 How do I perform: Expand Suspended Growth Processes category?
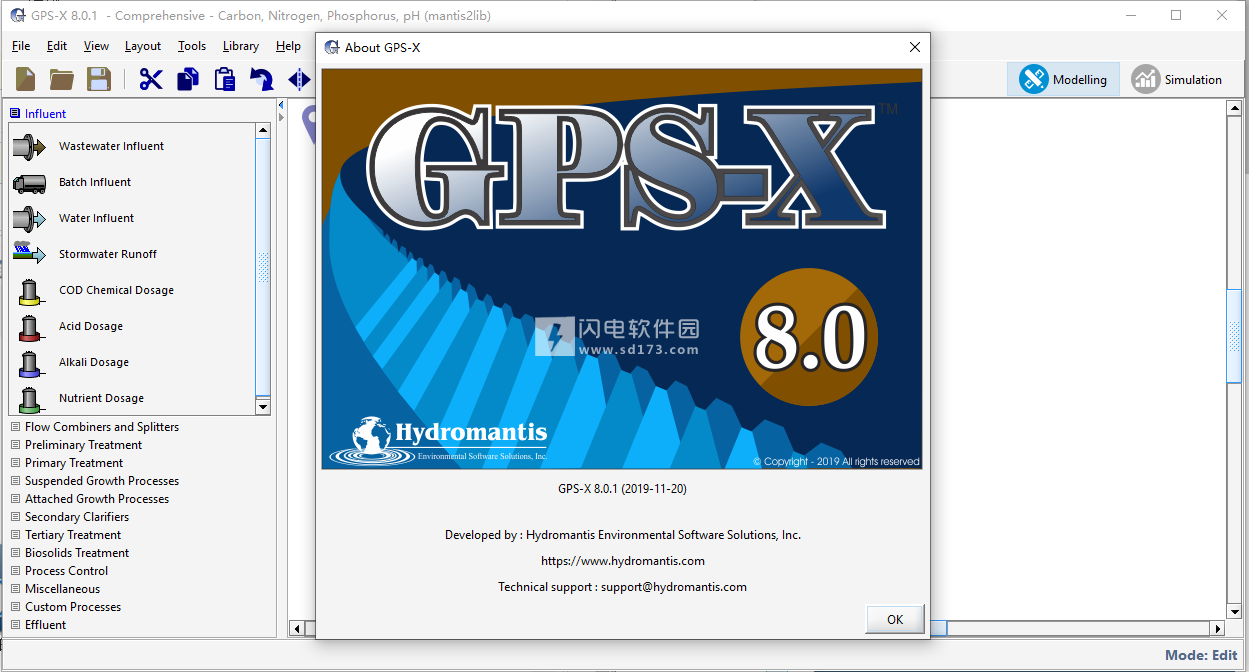pos(15,481)
